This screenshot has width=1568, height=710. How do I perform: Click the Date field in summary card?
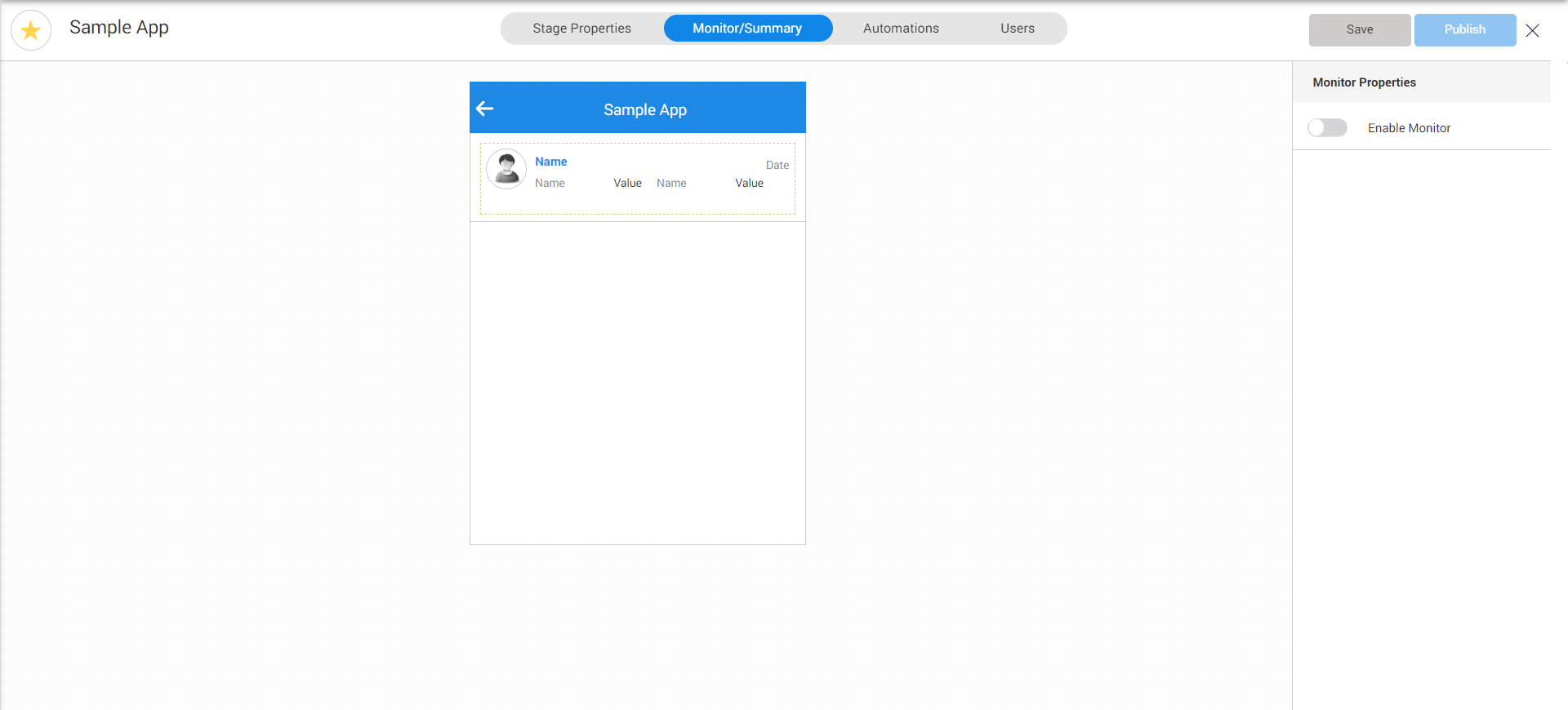coord(777,165)
